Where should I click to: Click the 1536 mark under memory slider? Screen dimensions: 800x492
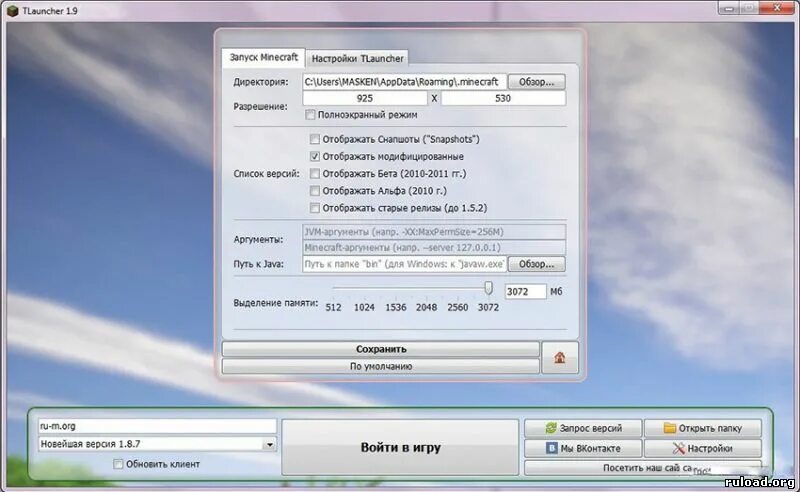[x=395, y=307]
